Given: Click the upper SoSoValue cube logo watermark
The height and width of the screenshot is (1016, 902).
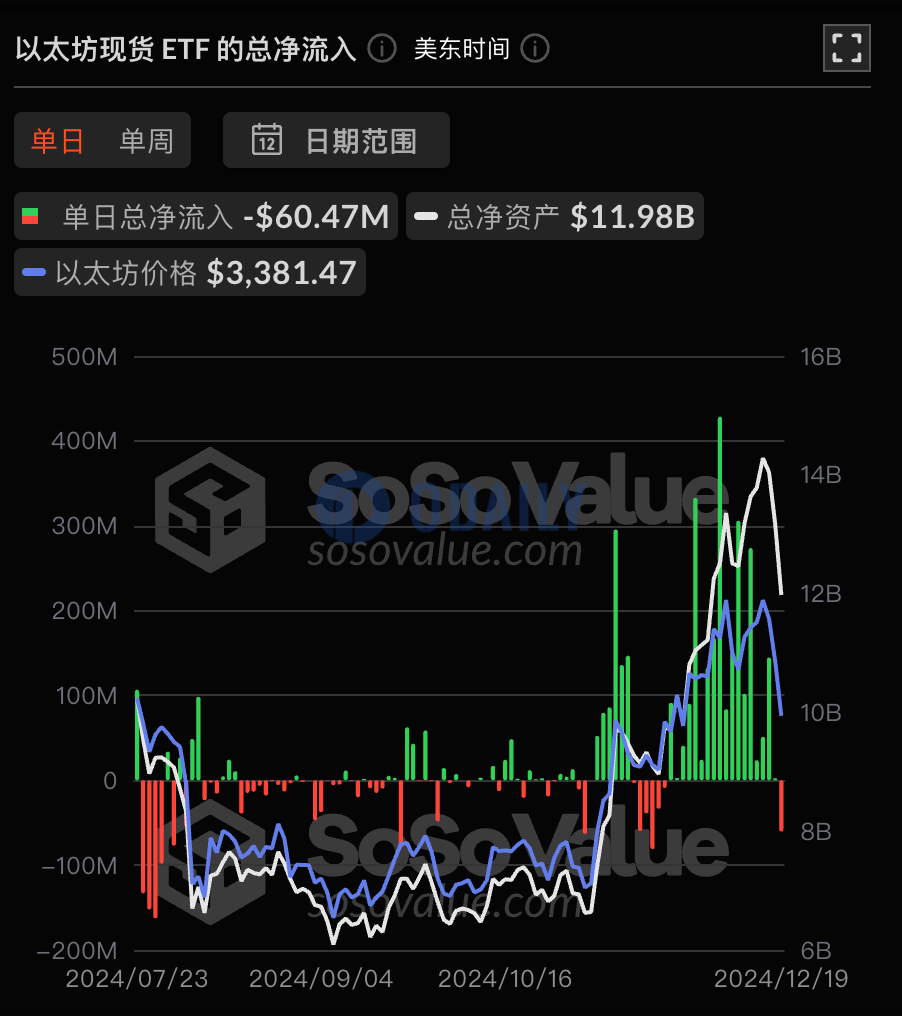Looking at the screenshot, I should coord(210,509).
